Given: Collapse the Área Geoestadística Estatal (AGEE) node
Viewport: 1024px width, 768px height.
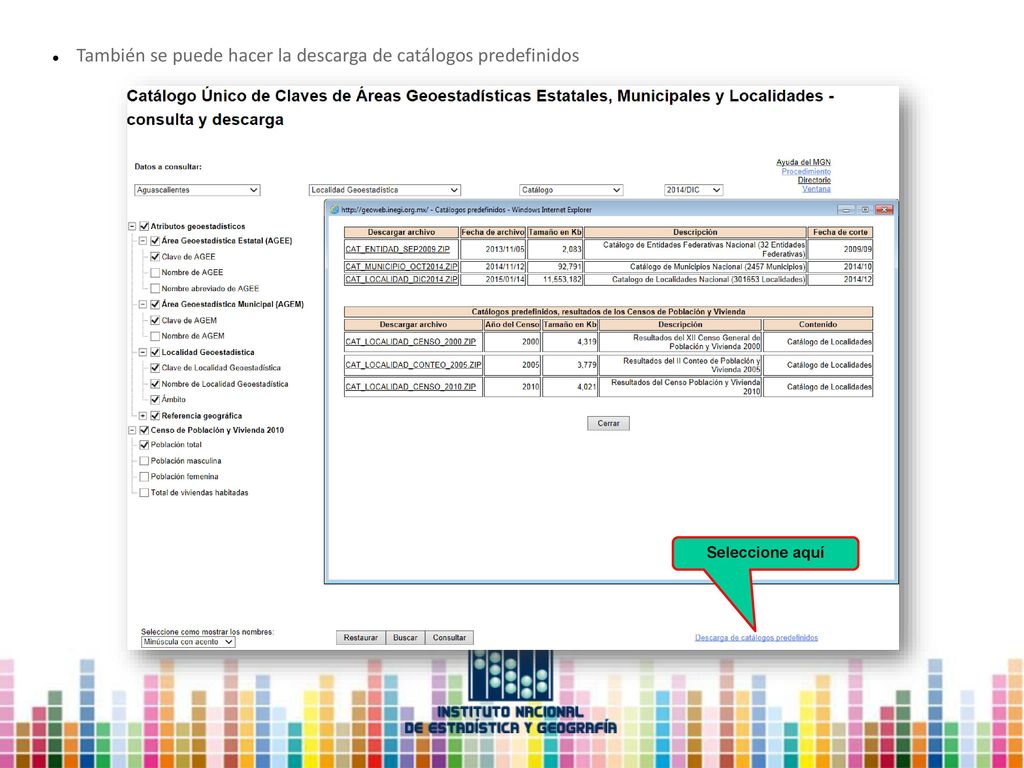Looking at the screenshot, I should [x=143, y=241].
